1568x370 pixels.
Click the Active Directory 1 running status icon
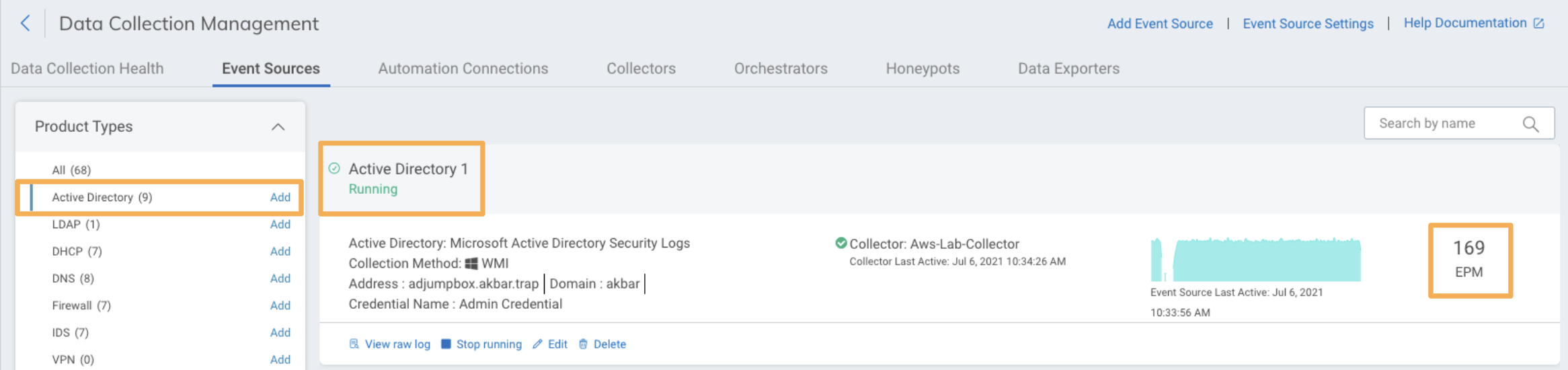point(334,168)
